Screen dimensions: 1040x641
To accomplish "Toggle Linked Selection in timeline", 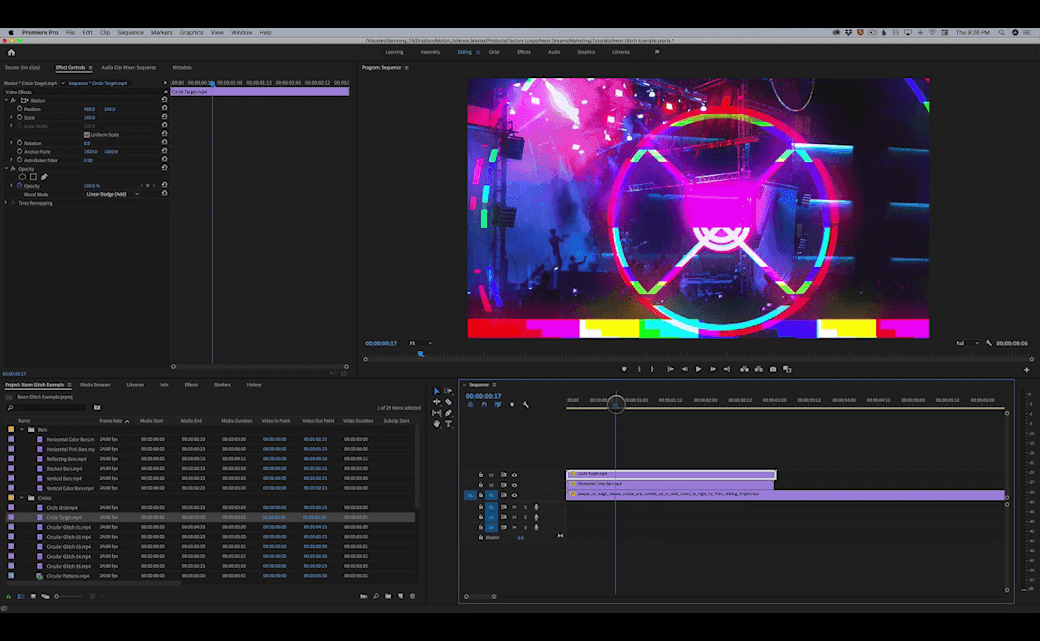I will pos(497,405).
